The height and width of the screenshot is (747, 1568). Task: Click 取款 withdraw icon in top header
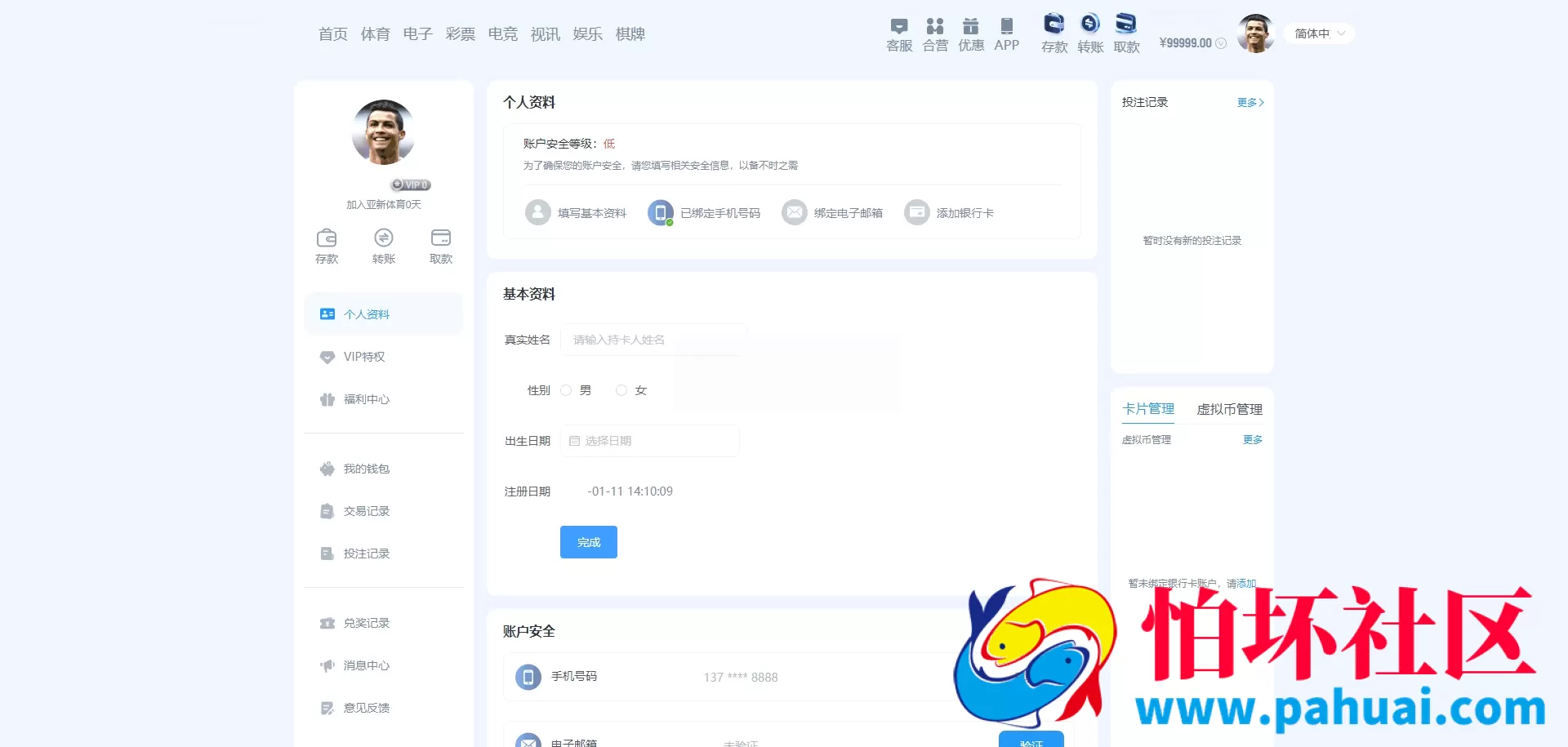[1126, 24]
